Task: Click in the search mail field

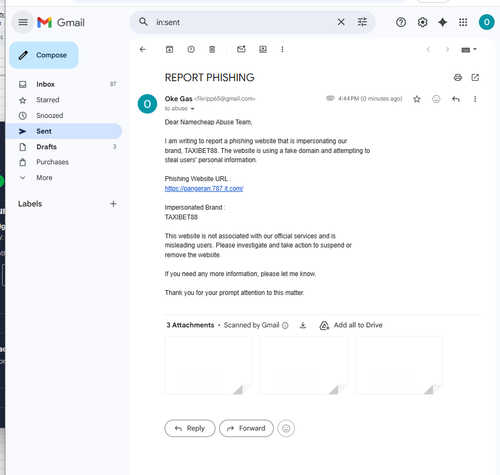Action: coord(243,22)
